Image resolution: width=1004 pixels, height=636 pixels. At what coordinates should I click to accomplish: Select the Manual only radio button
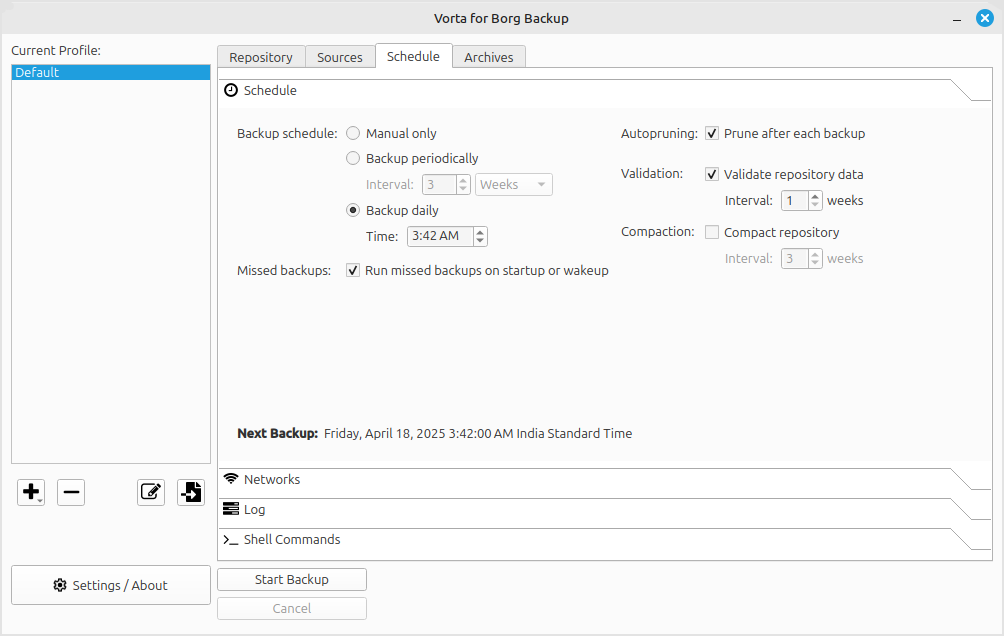click(353, 133)
